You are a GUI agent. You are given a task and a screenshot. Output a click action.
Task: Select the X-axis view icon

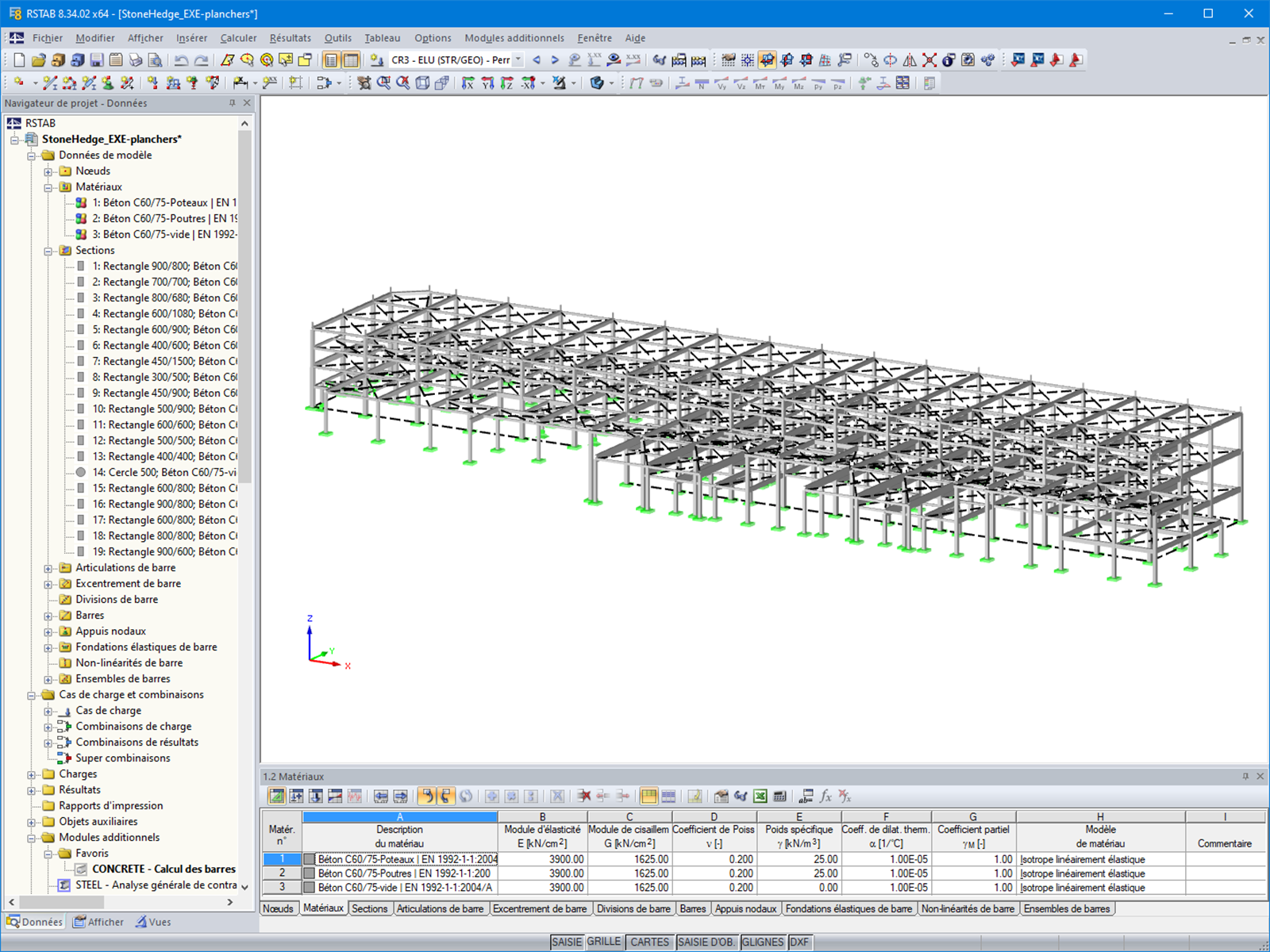pyautogui.click(x=468, y=83)
